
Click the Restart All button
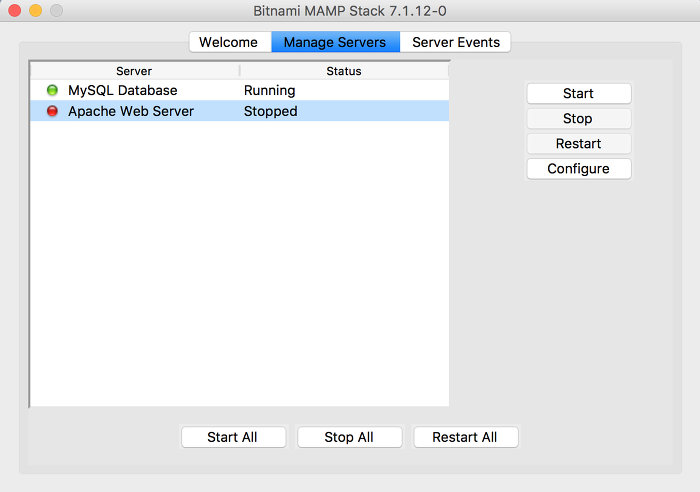click(466, 437)
